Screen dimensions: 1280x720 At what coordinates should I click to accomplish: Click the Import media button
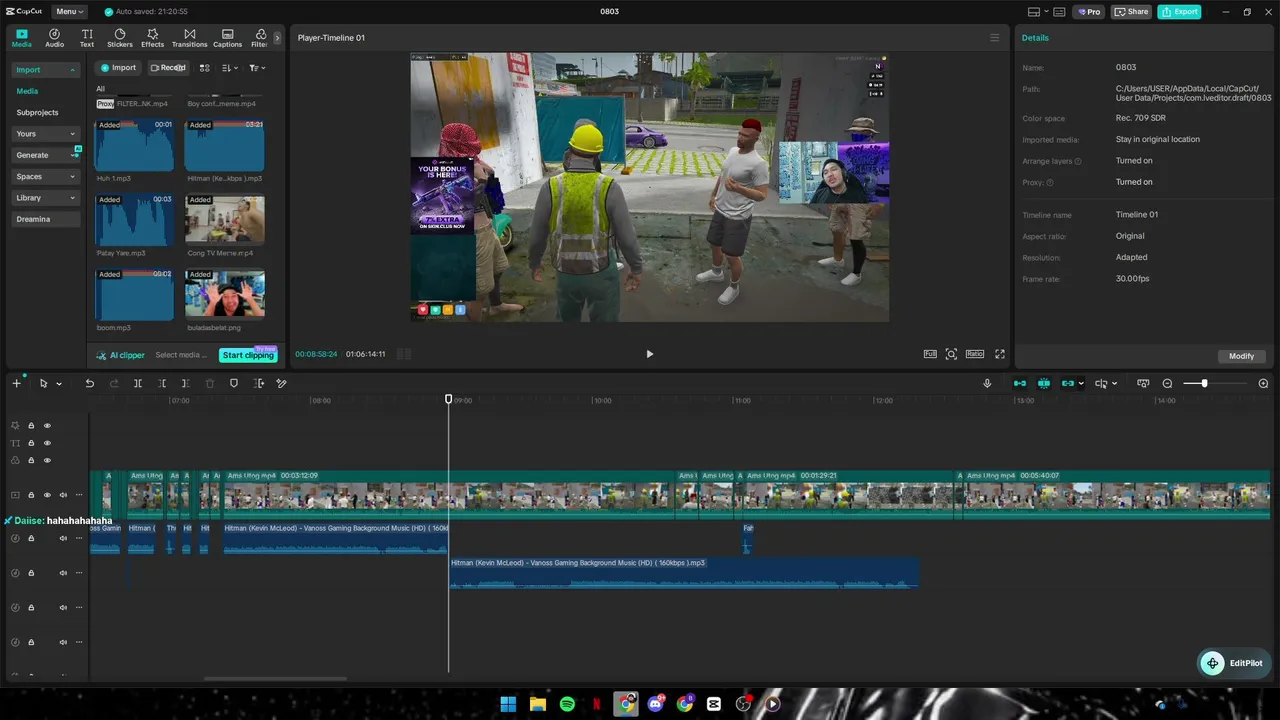click(117, 68)
